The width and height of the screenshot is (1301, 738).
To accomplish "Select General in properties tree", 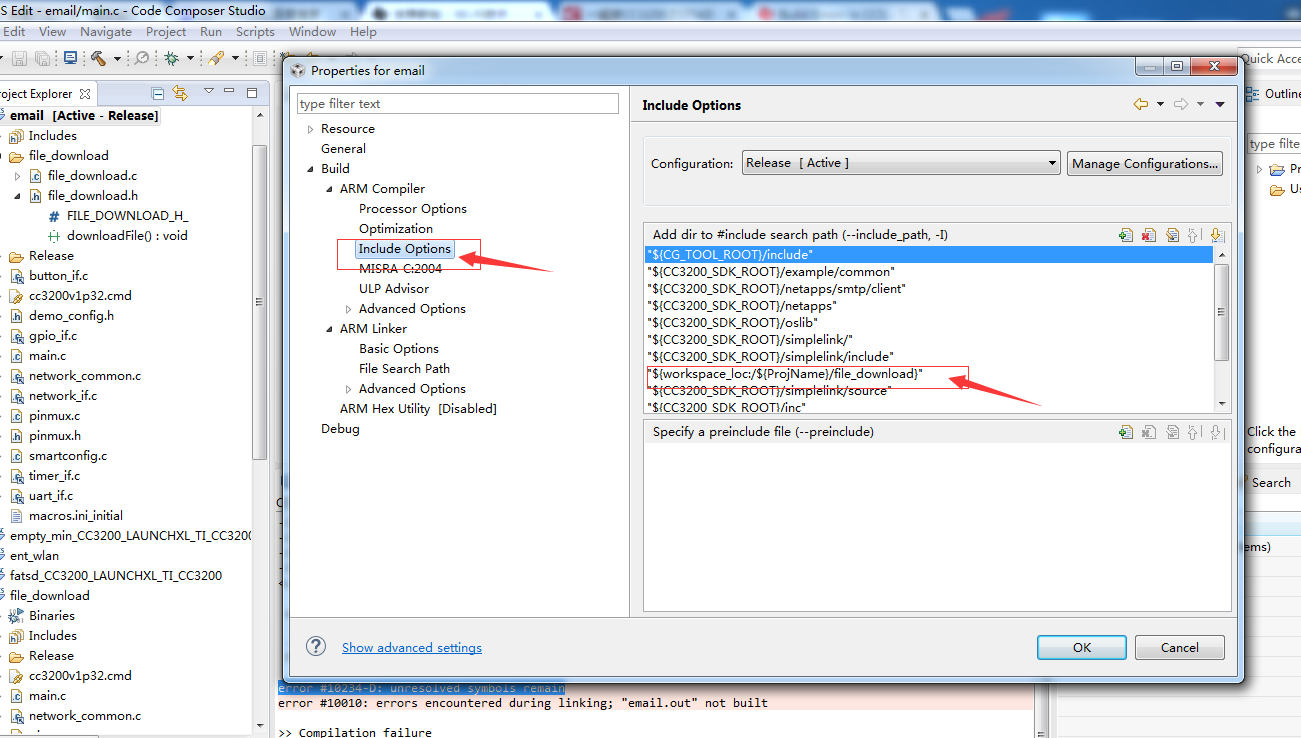I will 343,148.
